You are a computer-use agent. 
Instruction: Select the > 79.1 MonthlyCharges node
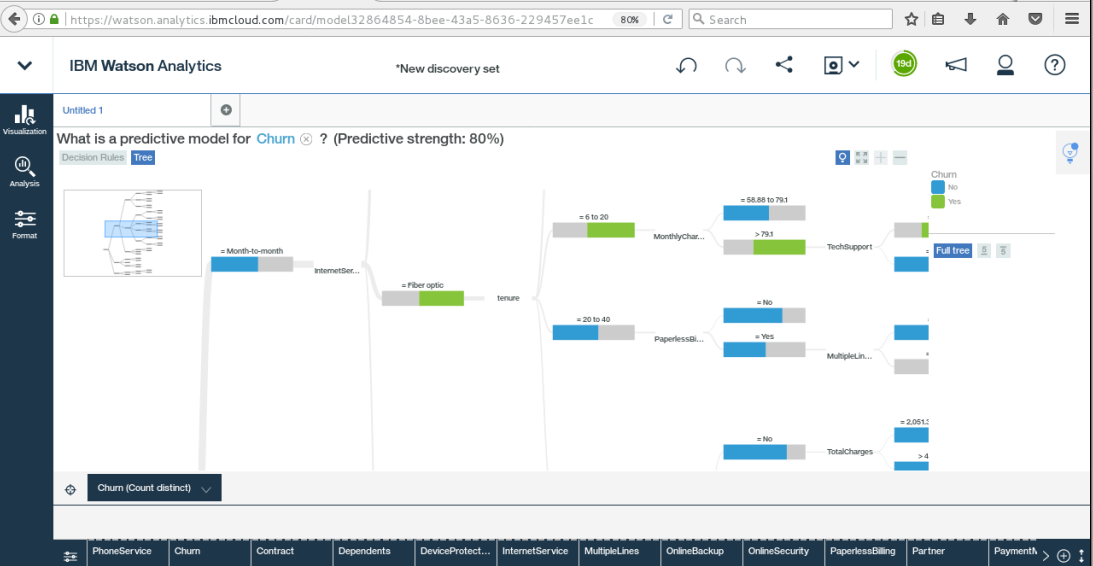coord(764,247)
